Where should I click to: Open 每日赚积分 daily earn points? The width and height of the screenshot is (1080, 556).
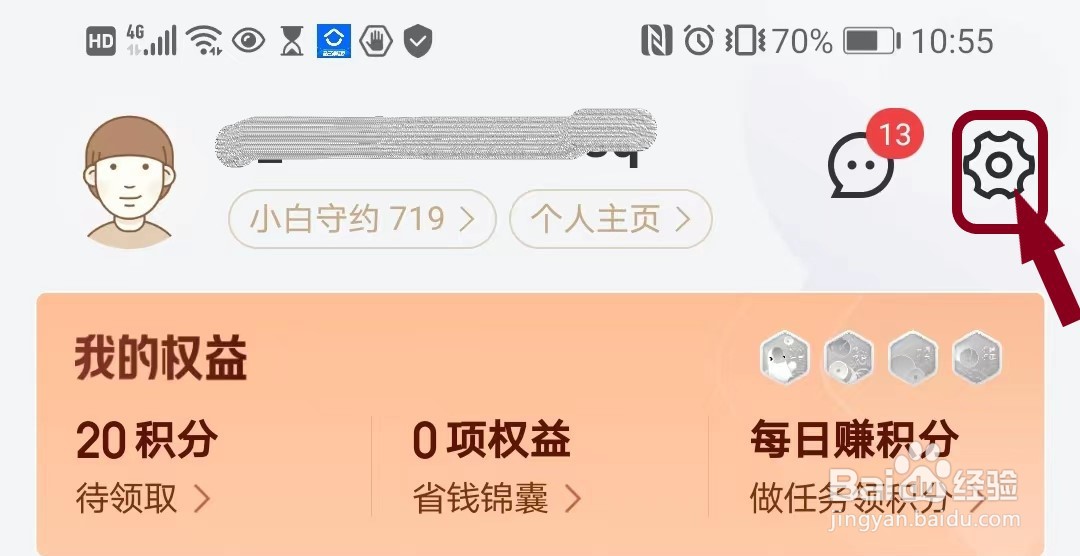[854, 441]
